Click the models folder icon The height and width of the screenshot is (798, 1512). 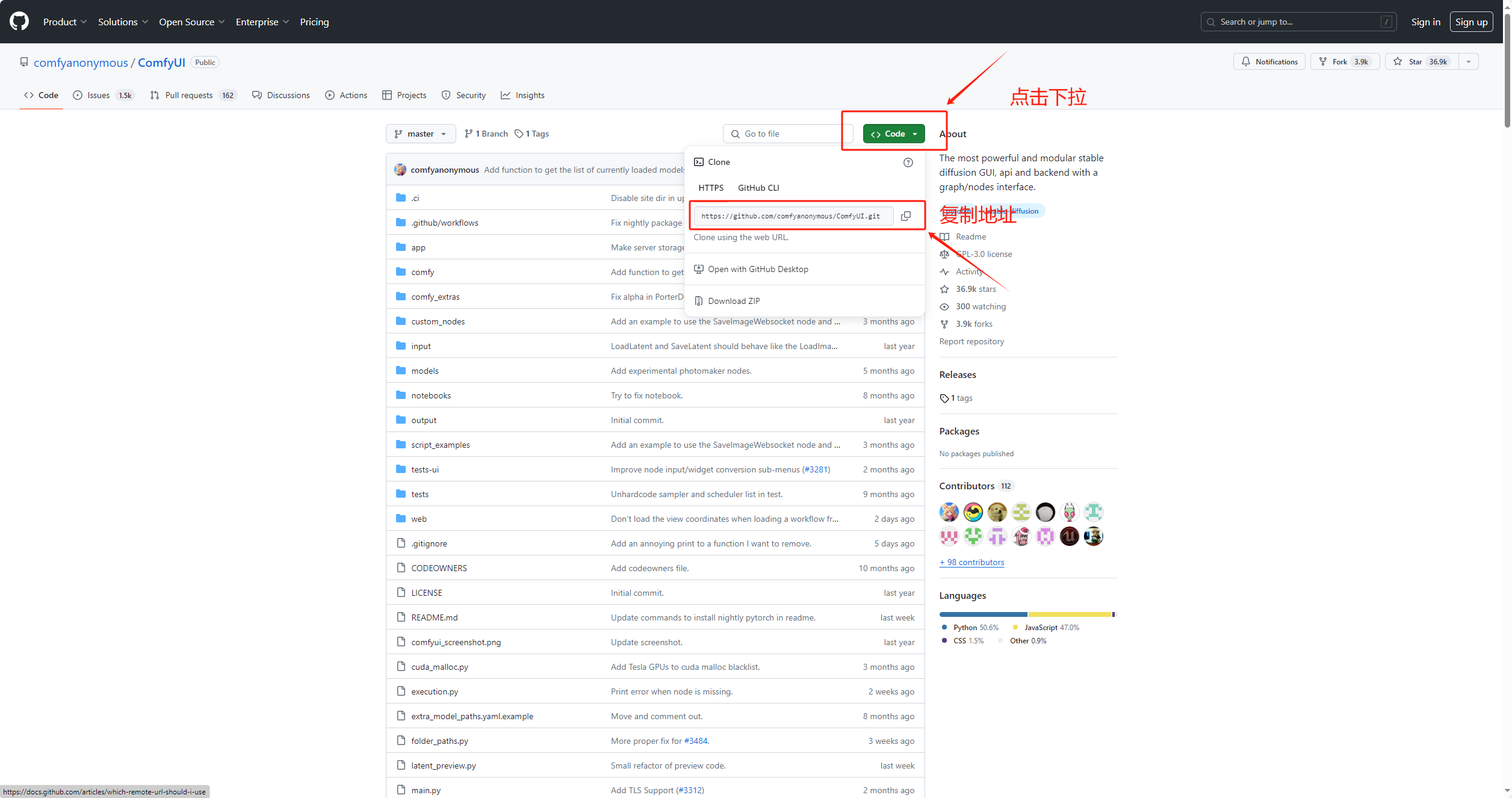point(401,371)
